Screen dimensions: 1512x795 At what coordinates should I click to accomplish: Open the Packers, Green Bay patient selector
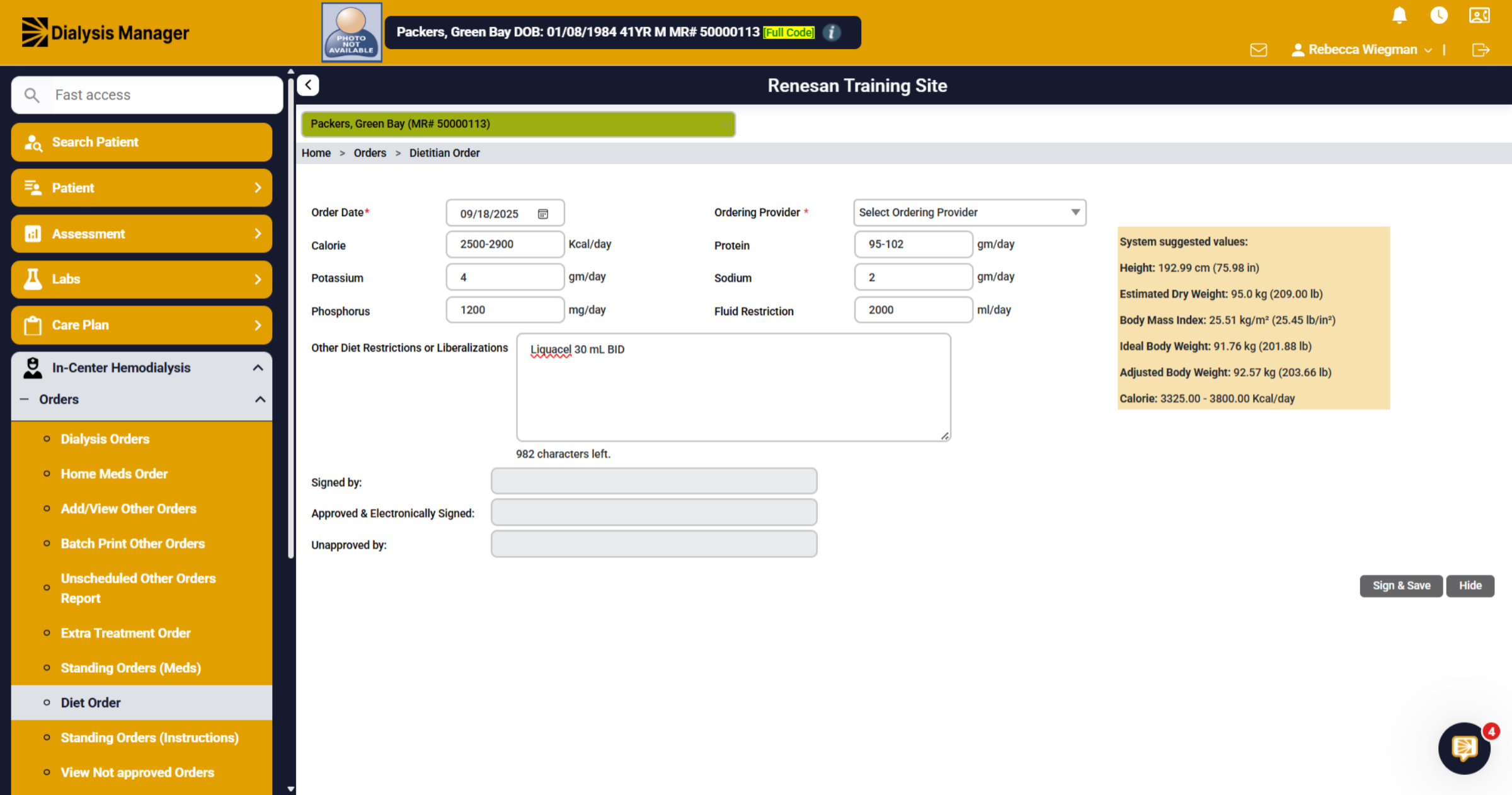click(x=518, y=123)
